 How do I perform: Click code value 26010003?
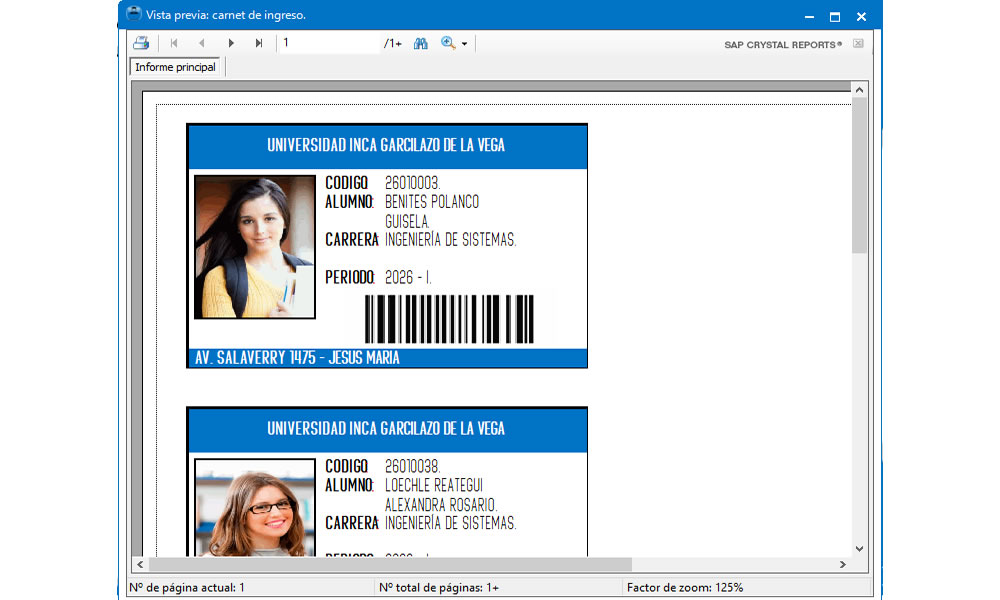pos(412,183)
